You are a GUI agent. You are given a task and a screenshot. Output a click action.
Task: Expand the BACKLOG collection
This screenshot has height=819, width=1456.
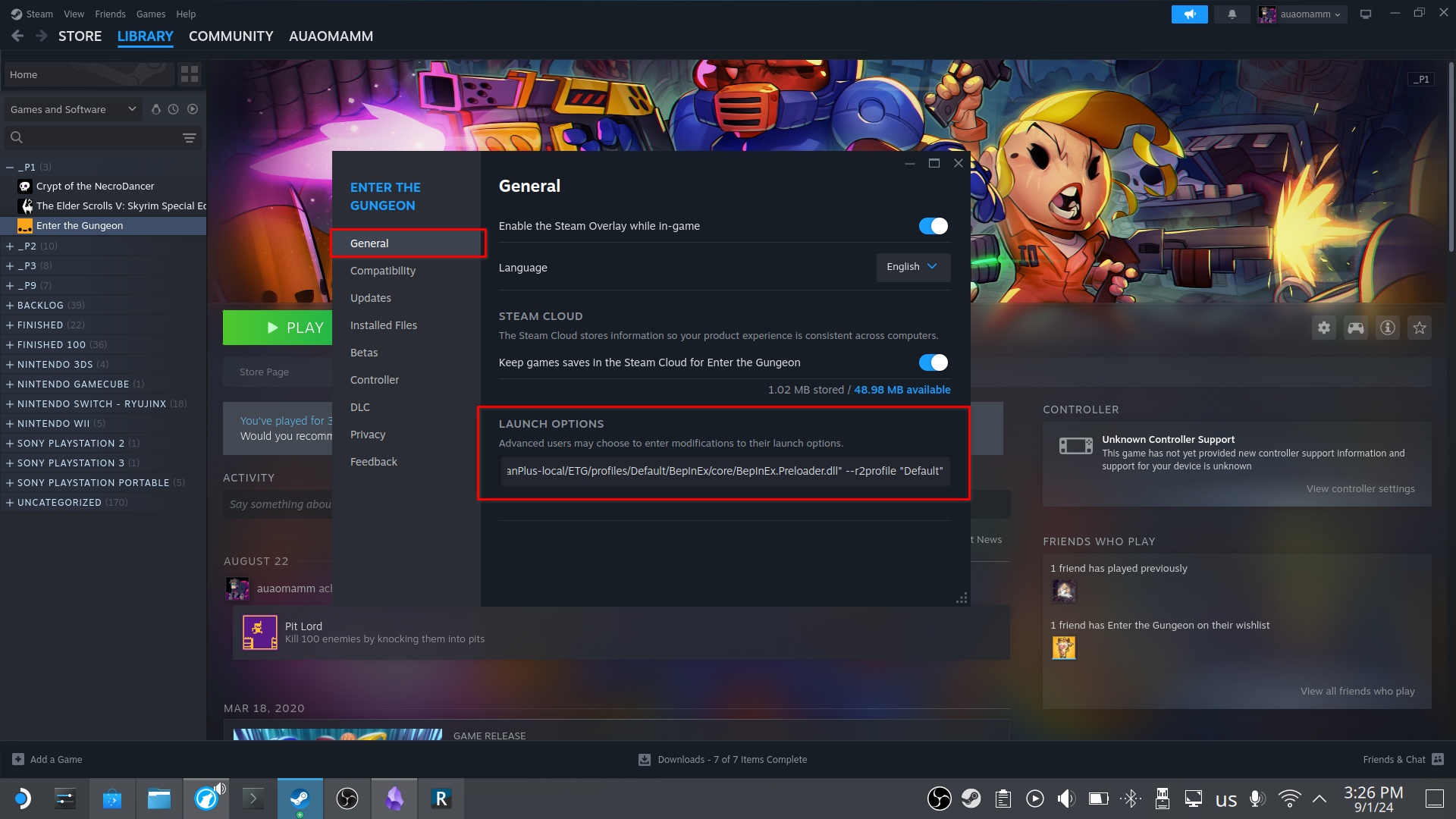point(10,305)
